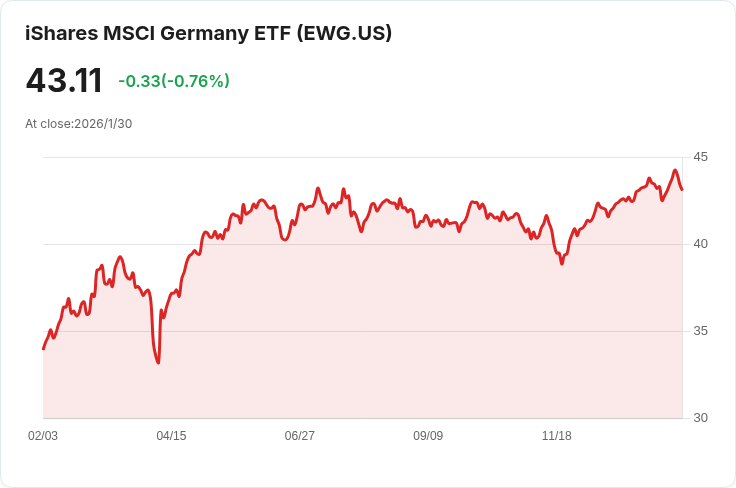736x488 pixels.
Task: Click the 40 price axis label
Action: 700,244
